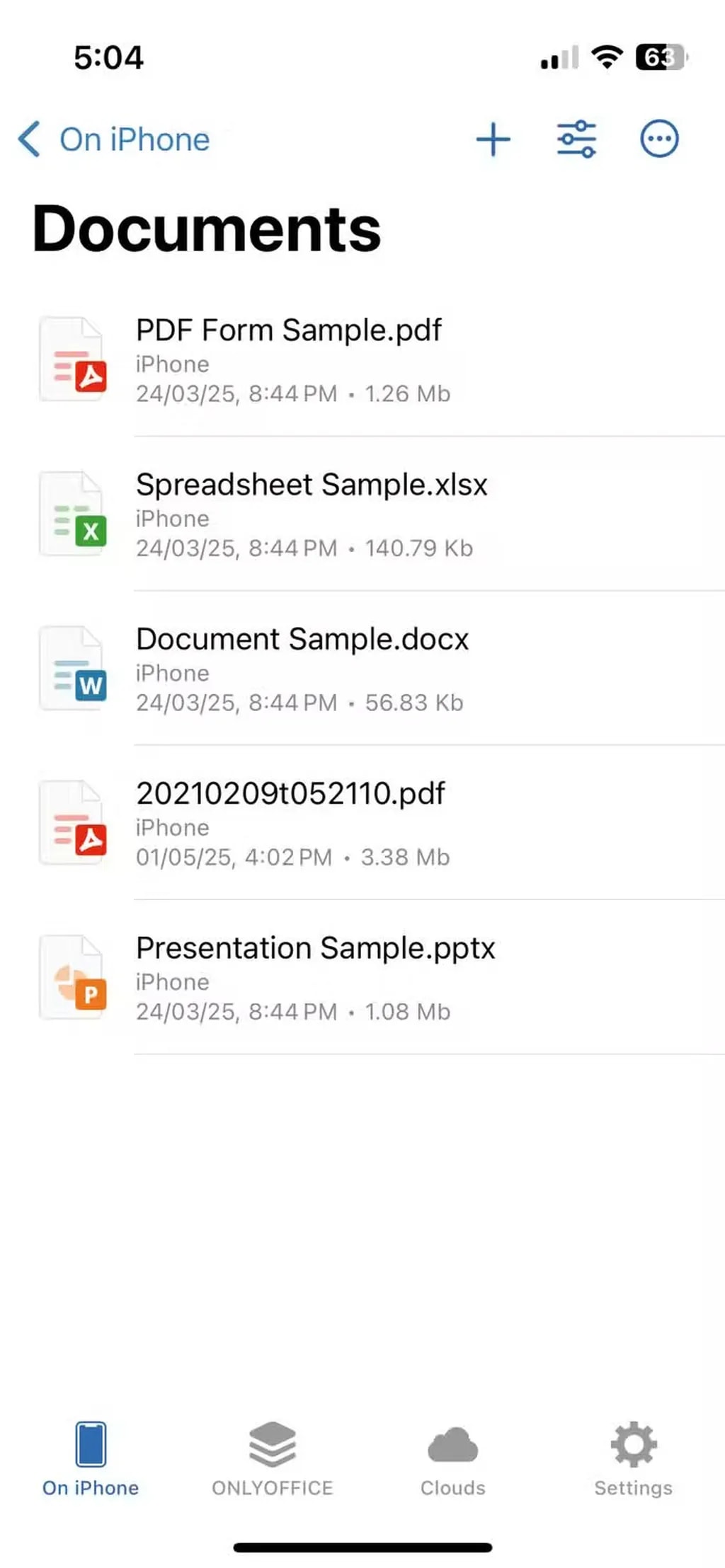Open the sort and filter options icon
The width and height of the screenshot is (725, 1568).
pos(576,139)
